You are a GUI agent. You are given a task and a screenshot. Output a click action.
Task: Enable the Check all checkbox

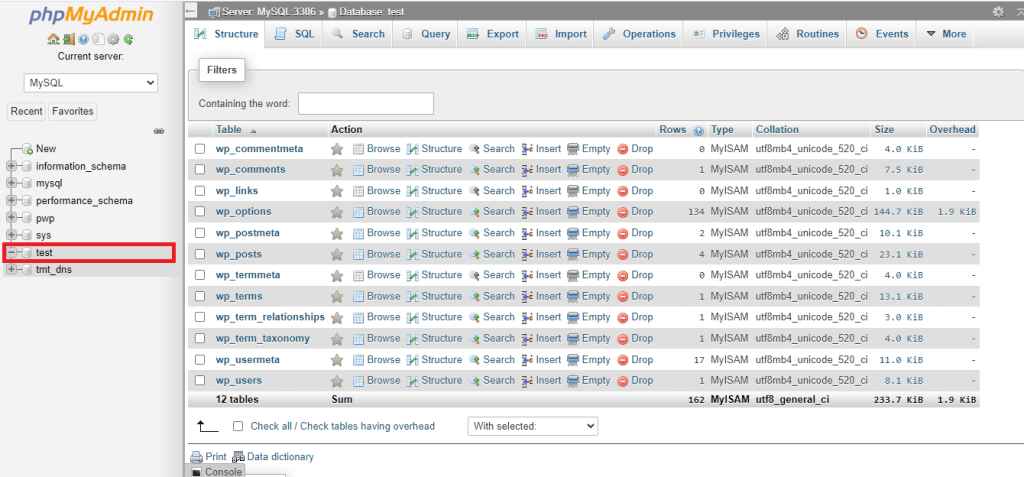[238, 426]
